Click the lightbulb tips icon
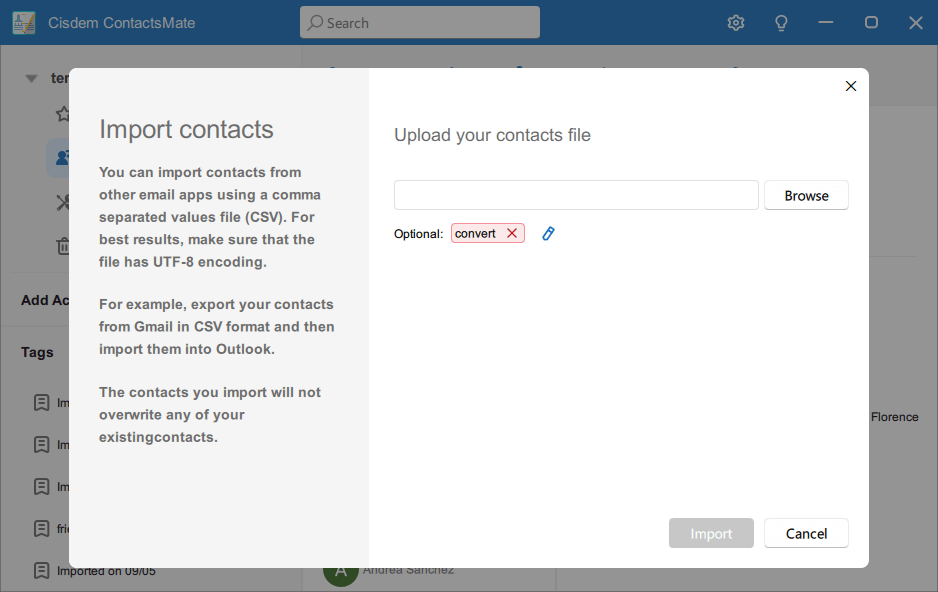This screenshot has height=592, width=938. click(782, 23)
